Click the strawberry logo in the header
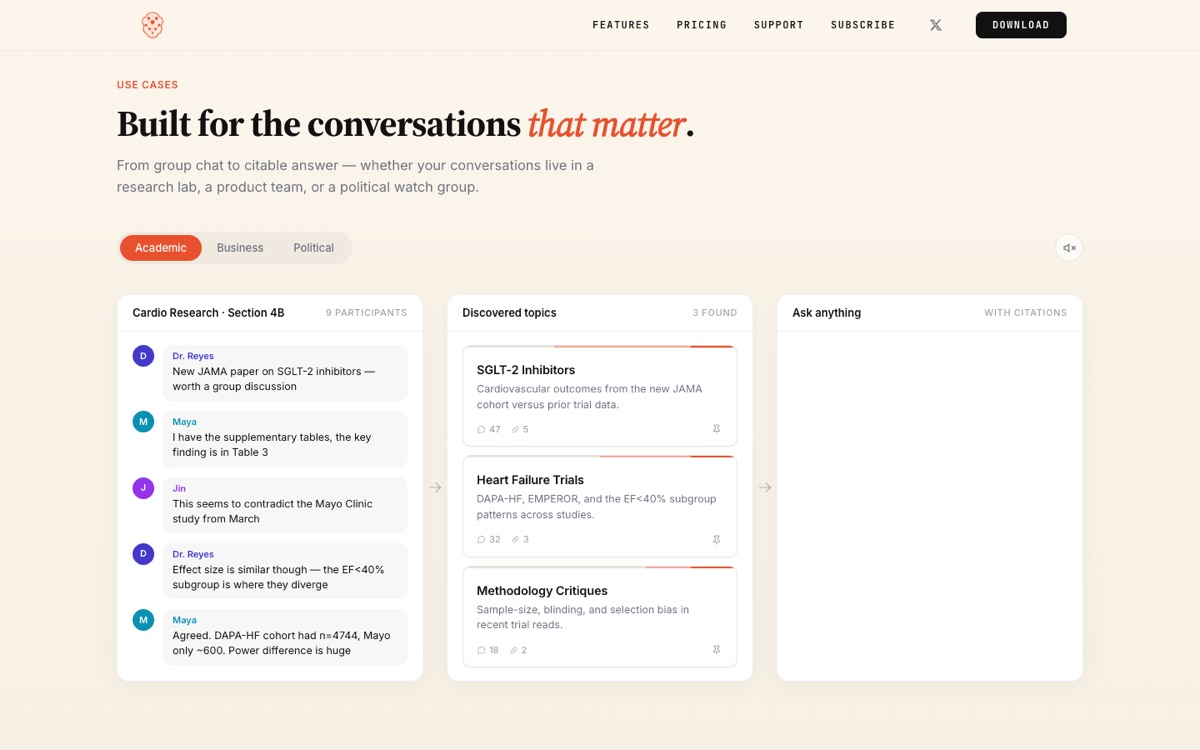The width and height of the screenshot is (1200, 750). point(152,25)
